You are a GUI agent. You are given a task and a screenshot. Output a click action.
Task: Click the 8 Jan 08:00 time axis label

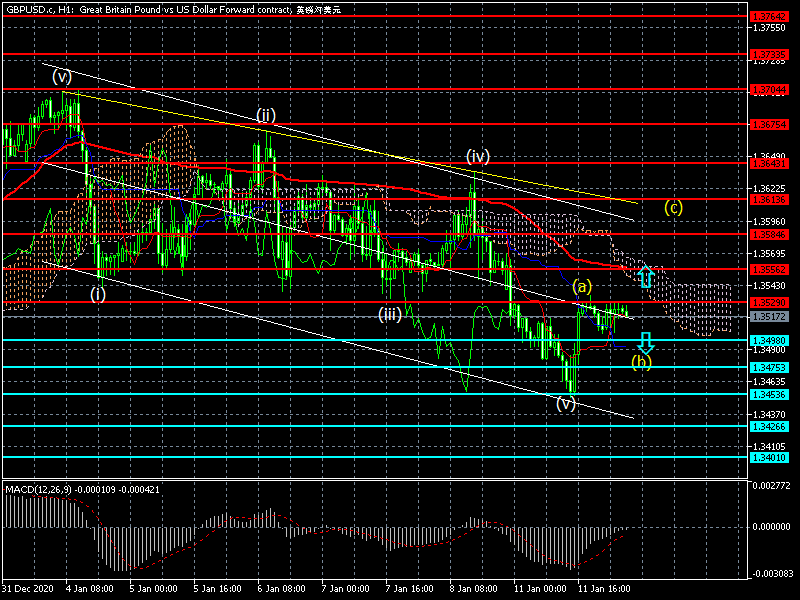coord(473,590)
